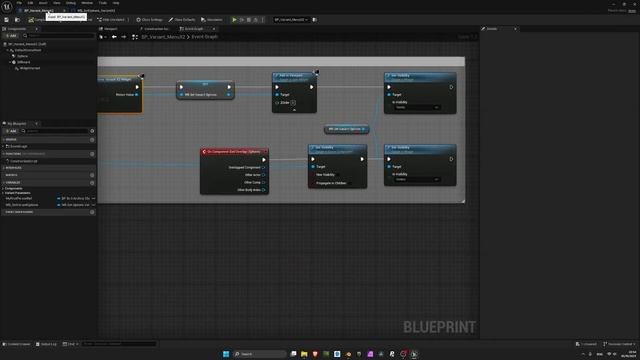Save the blueprint with the toolbar save icon
Viewport: 640px width, 360px height.
coord(7,20)
